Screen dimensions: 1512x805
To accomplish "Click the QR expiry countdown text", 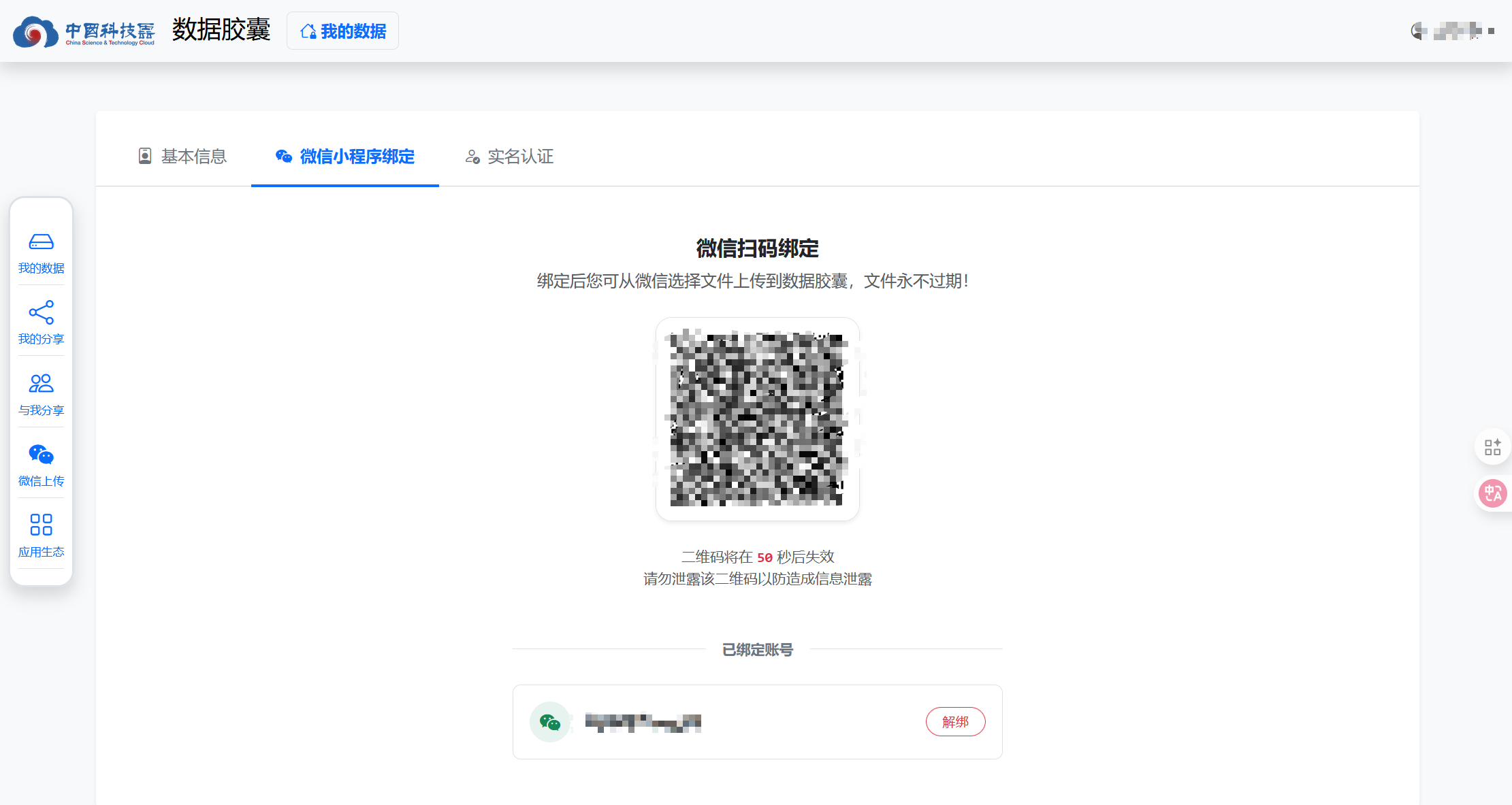I will tap(758, 557).
